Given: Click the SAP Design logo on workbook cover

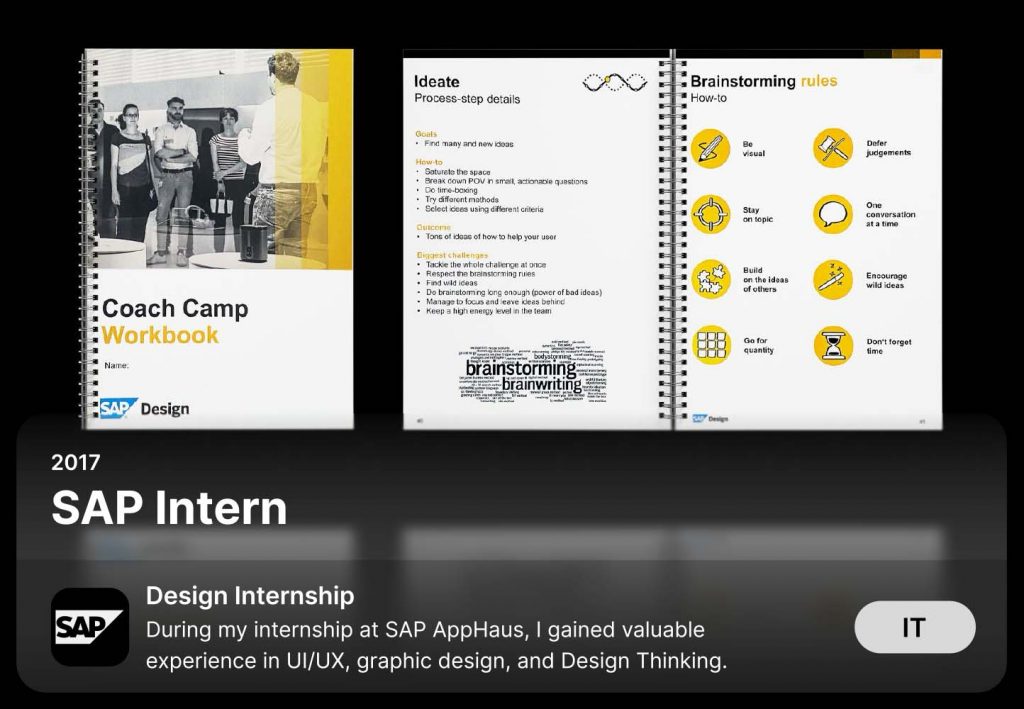Looking at the screenshot, I should pyautogui.click(x=144, y=409).
